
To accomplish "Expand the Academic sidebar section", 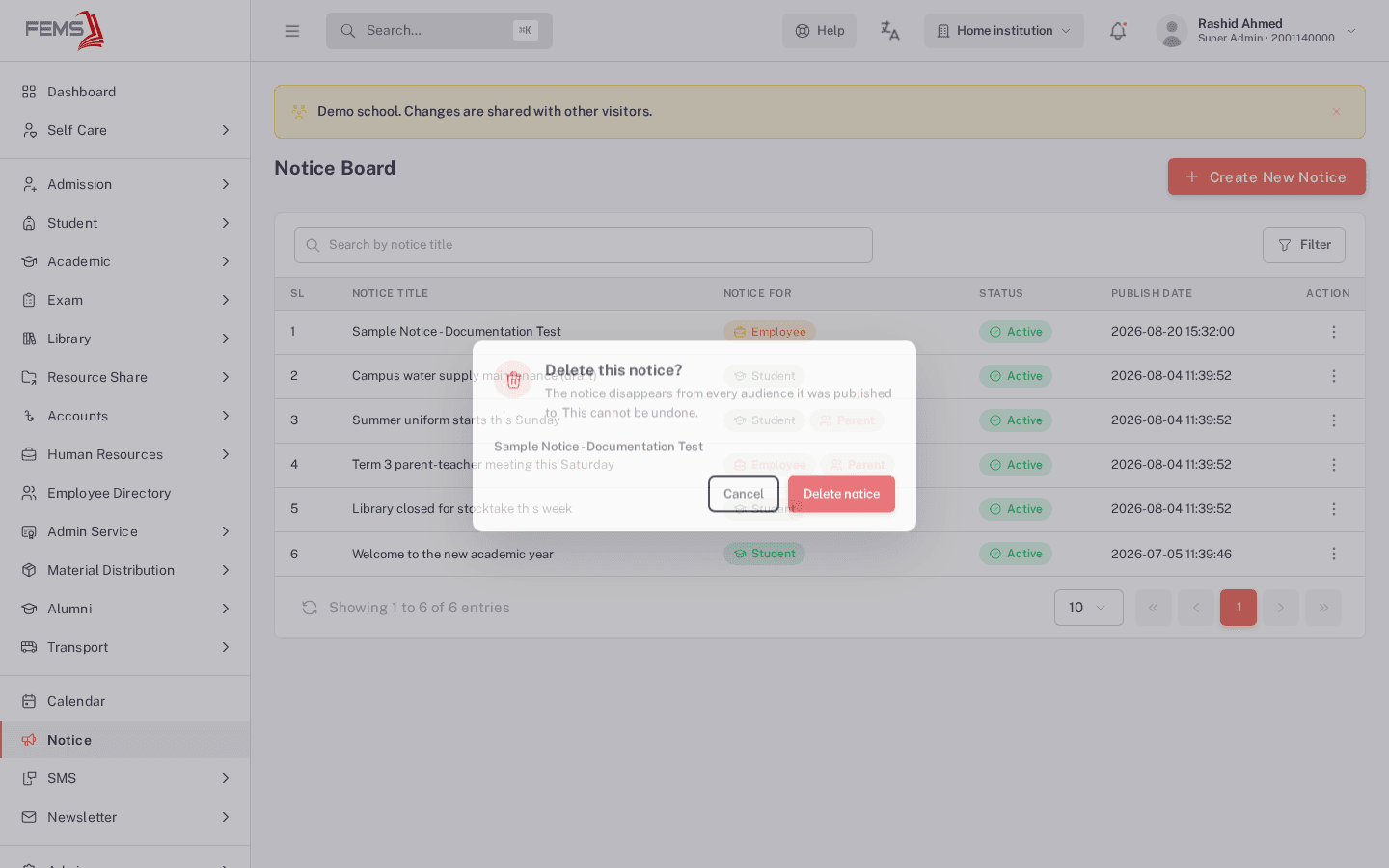I will pyautogui.click(x=125, y=261).
